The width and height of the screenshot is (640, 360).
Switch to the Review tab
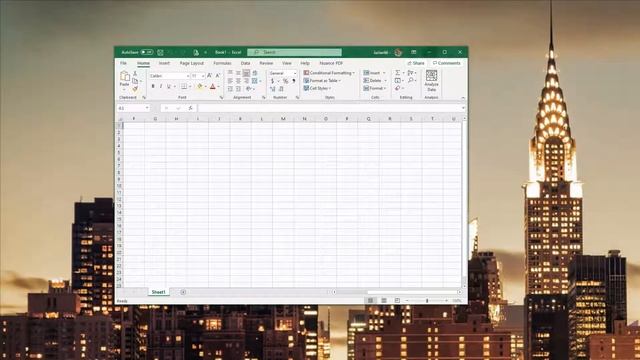click(266, 63)
